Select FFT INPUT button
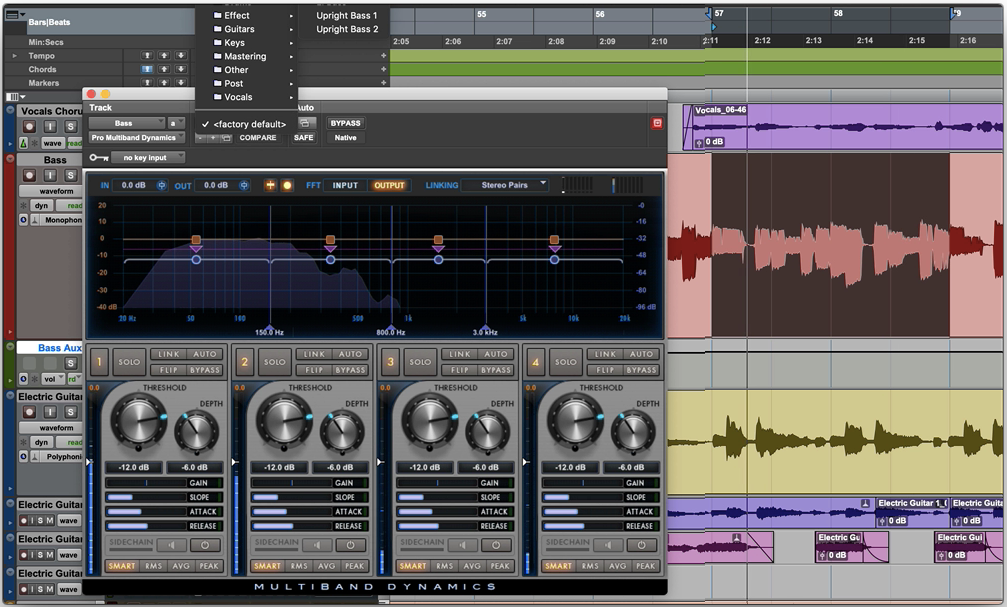The height and width of the screenshot is (607, 1007). 345,185
